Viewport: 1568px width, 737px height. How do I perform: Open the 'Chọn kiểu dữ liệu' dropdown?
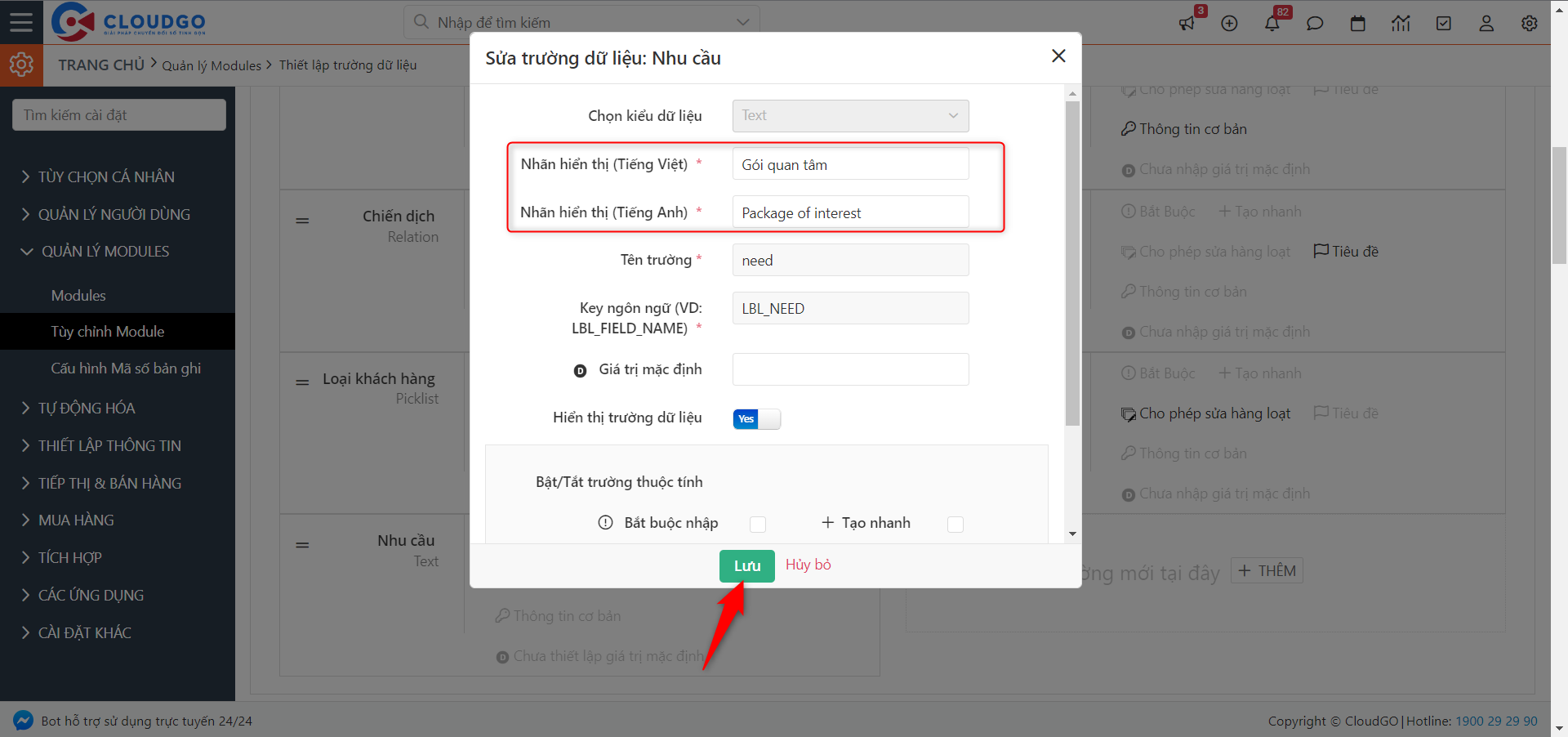[x=850, y=116]
